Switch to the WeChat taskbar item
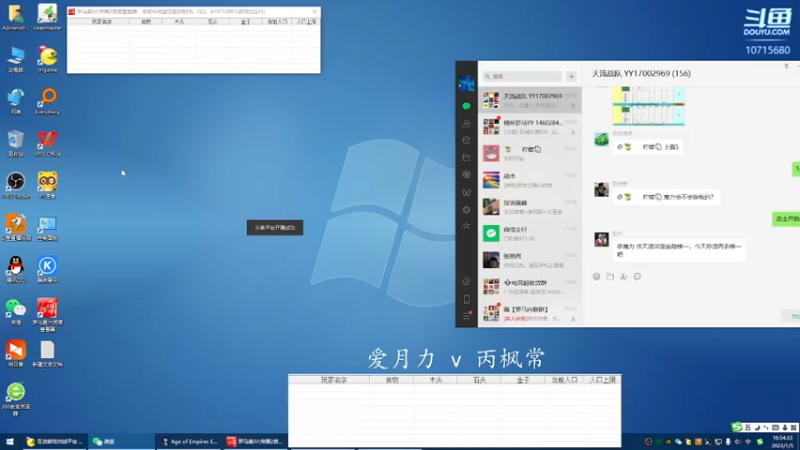Viewport: 800px width, 450px height. 121,442
